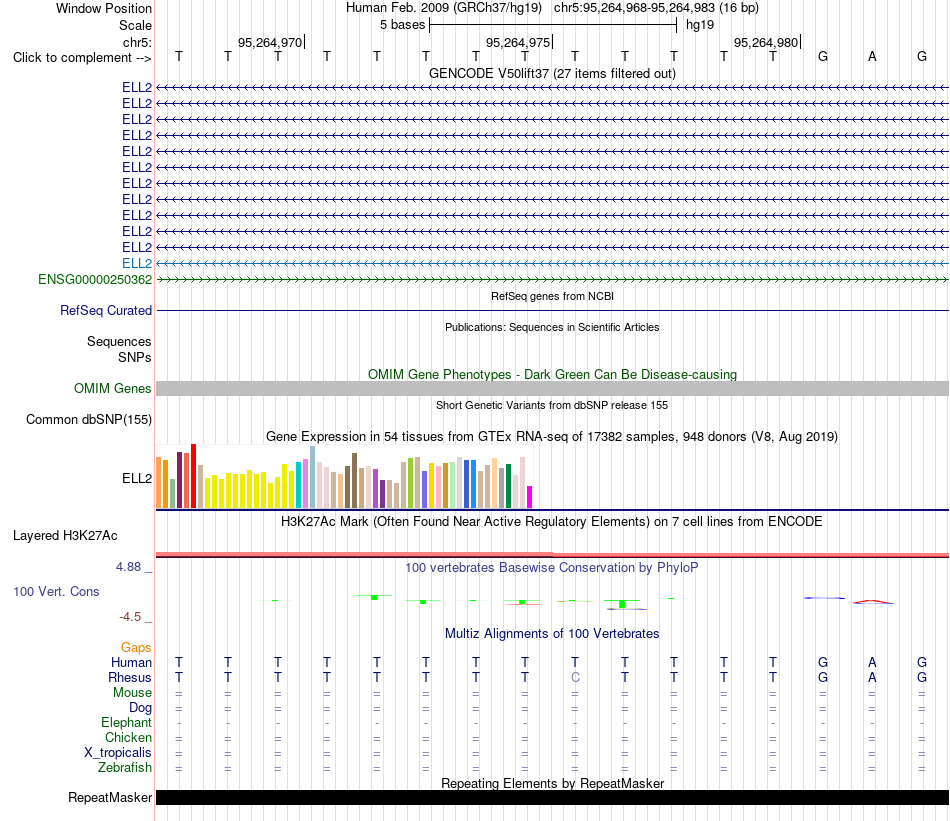Click the ENSG00000250362 gene label

pos(95,279)
